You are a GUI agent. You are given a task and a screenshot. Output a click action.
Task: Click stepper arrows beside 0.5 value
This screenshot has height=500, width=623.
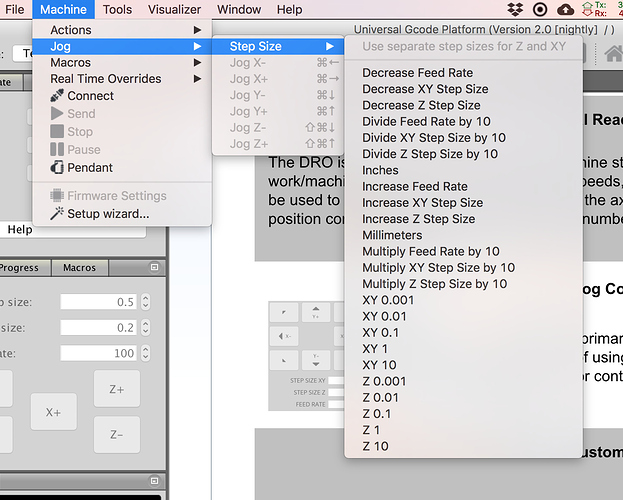(x=145, y=302)
